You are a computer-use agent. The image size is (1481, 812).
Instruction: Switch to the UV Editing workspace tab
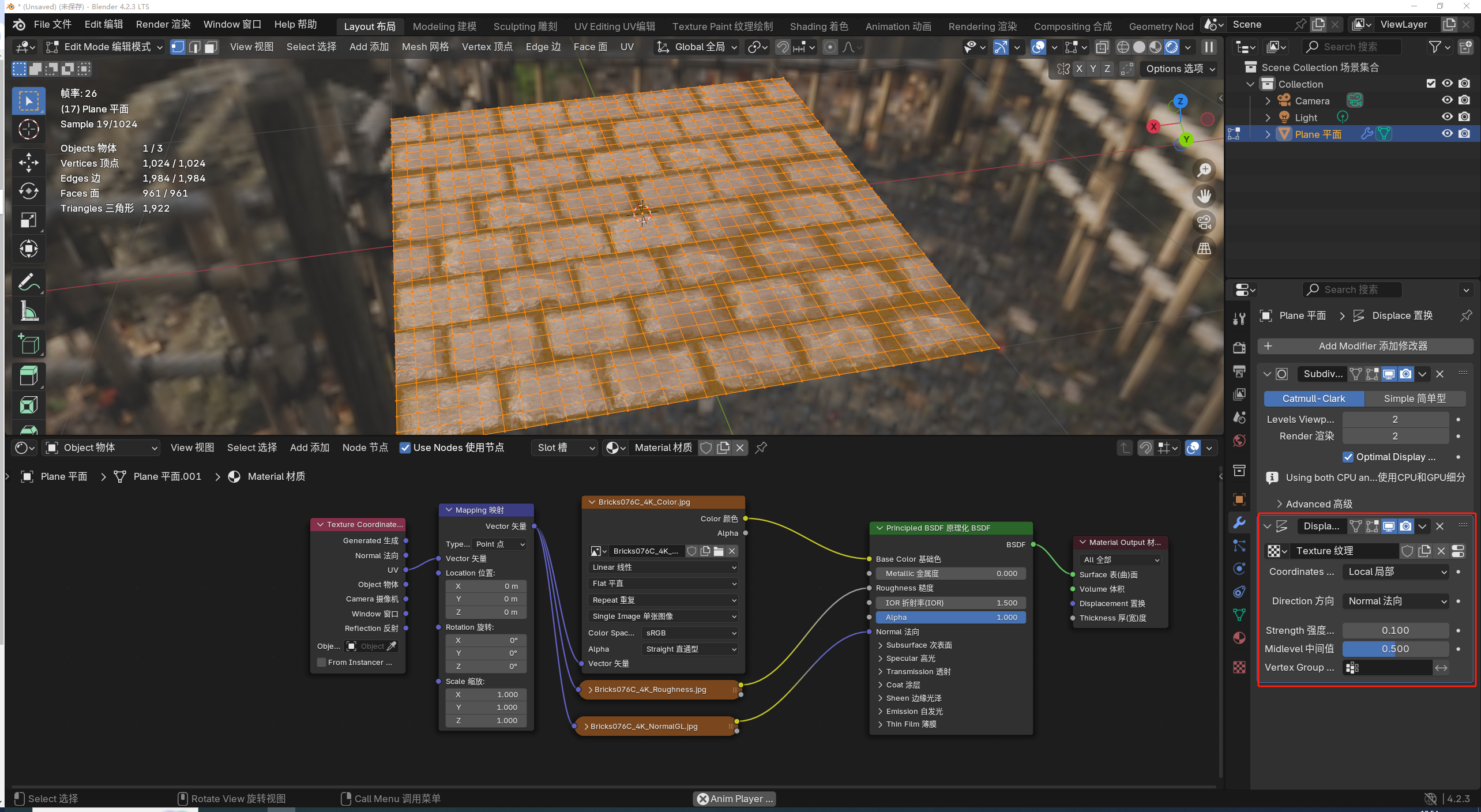614,27
